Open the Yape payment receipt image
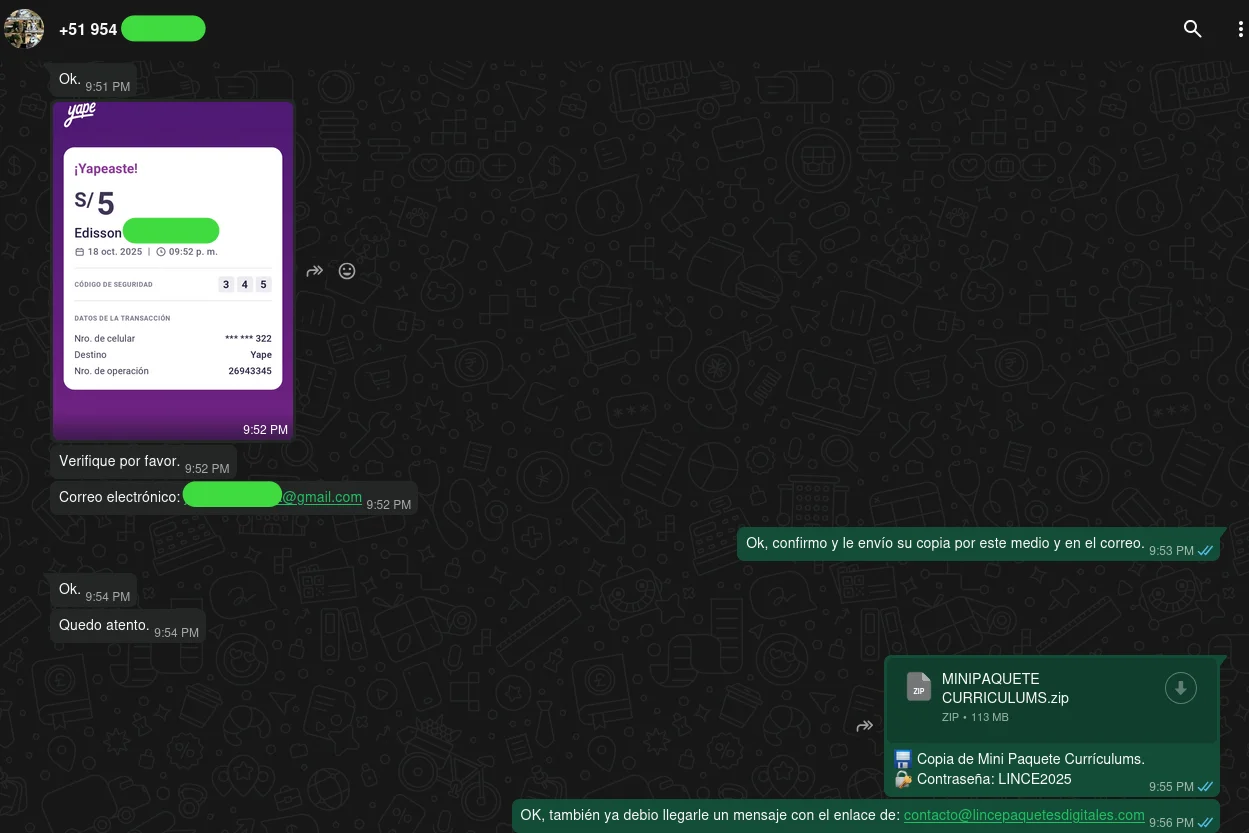 click(173, 270)
